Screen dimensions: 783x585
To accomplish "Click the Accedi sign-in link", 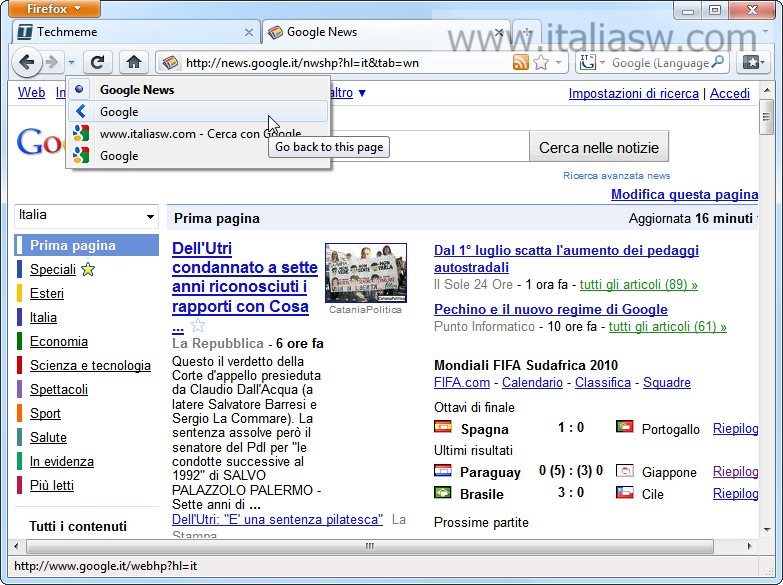I will tap(730, 93).
